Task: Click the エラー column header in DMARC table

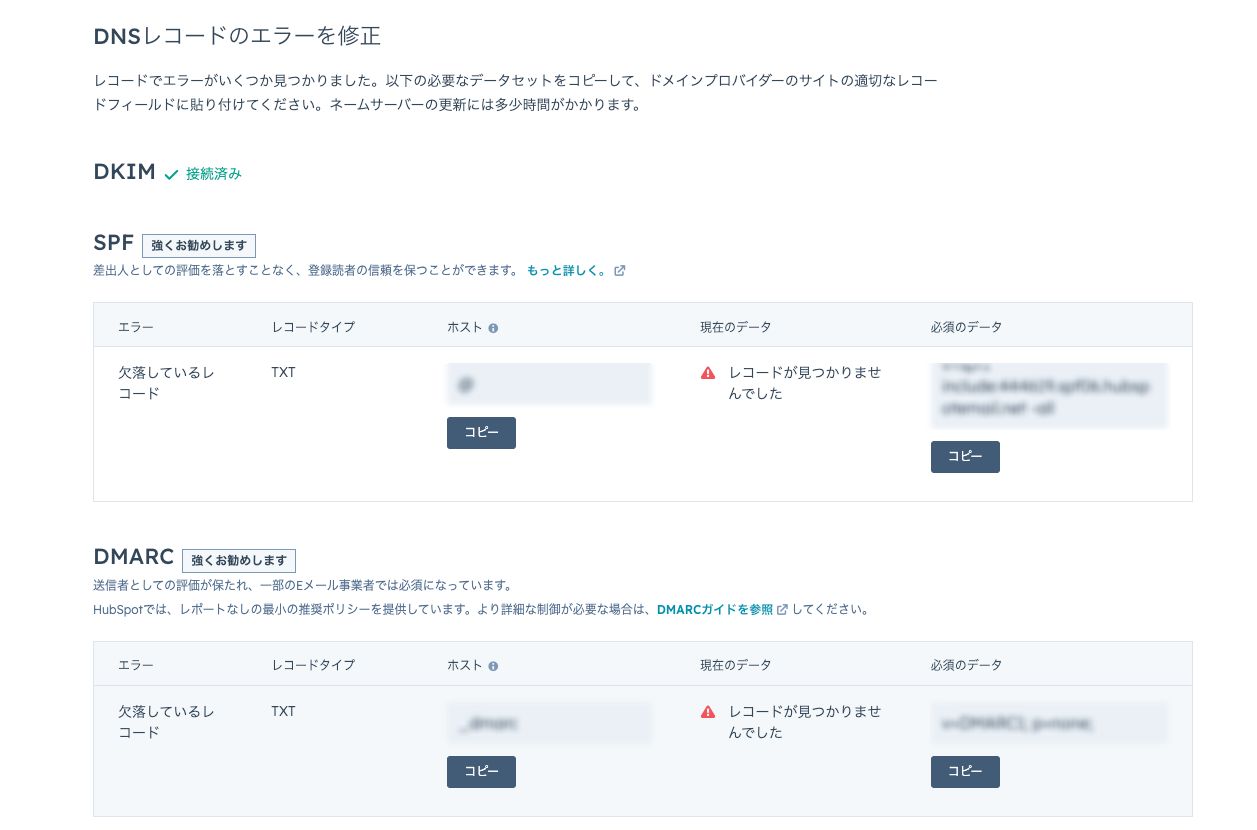Action: [136, 665]
